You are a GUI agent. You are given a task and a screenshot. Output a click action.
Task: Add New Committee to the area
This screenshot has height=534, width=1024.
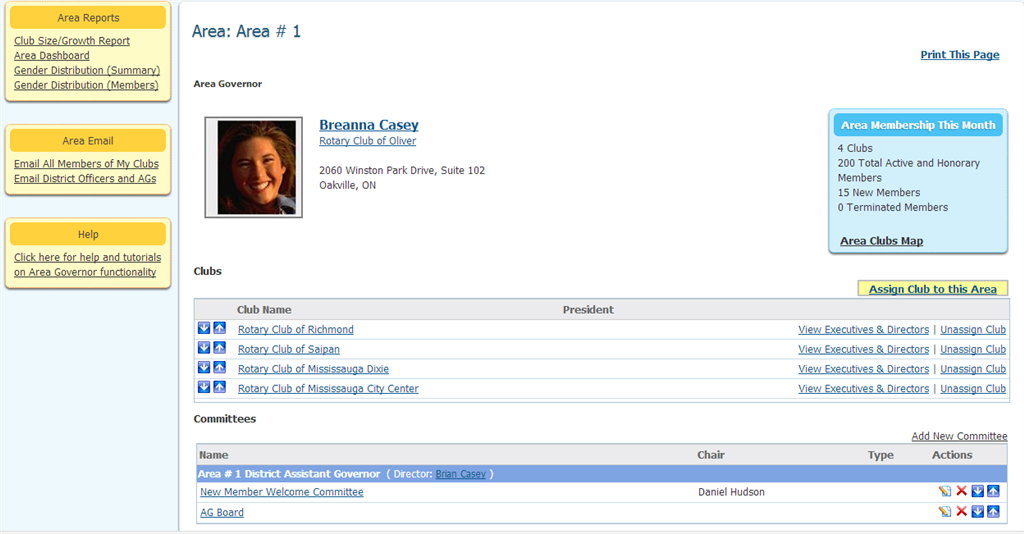[x=959, y=436]
